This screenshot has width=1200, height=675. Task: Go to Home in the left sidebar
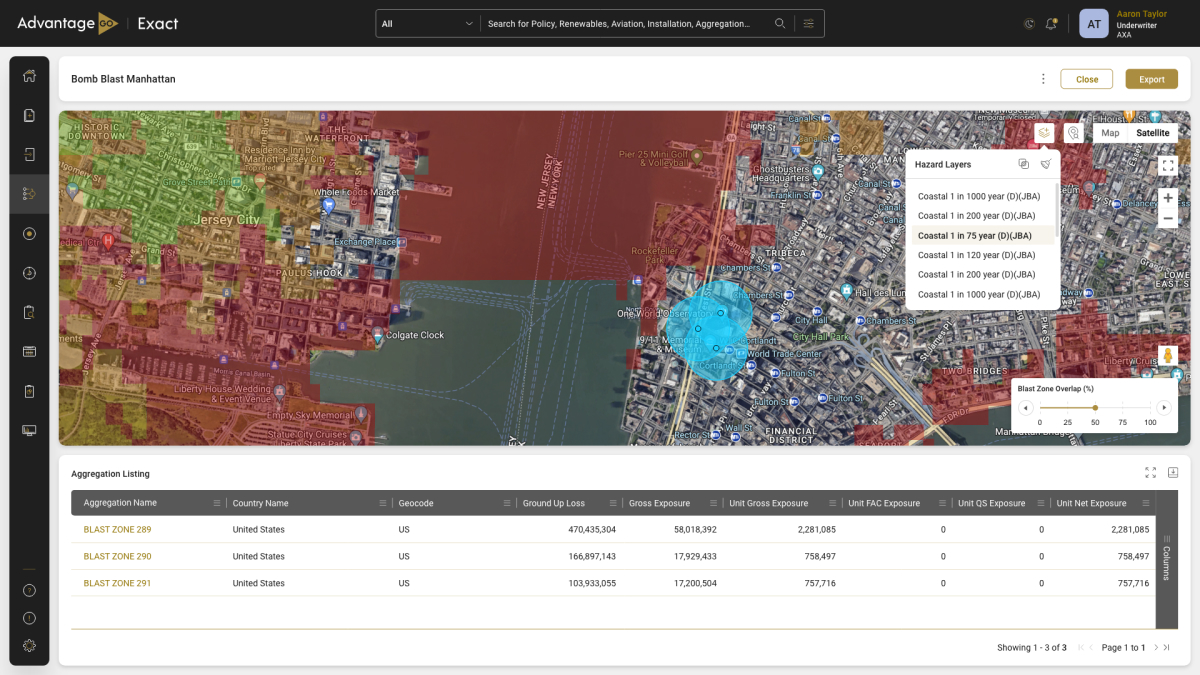tap(29, 76)
